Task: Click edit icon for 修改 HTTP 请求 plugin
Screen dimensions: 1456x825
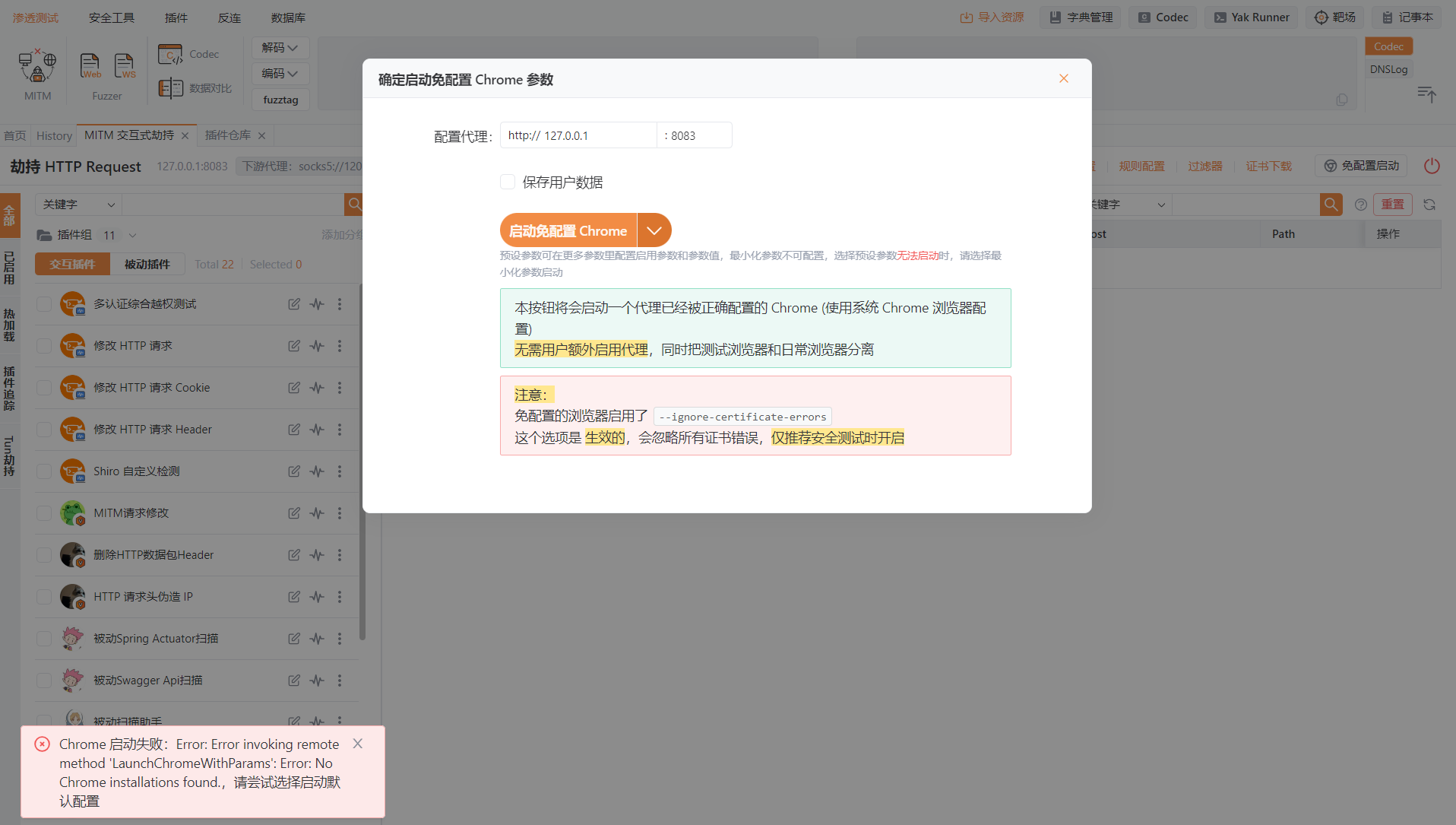Action: click(x=293, y=346)
